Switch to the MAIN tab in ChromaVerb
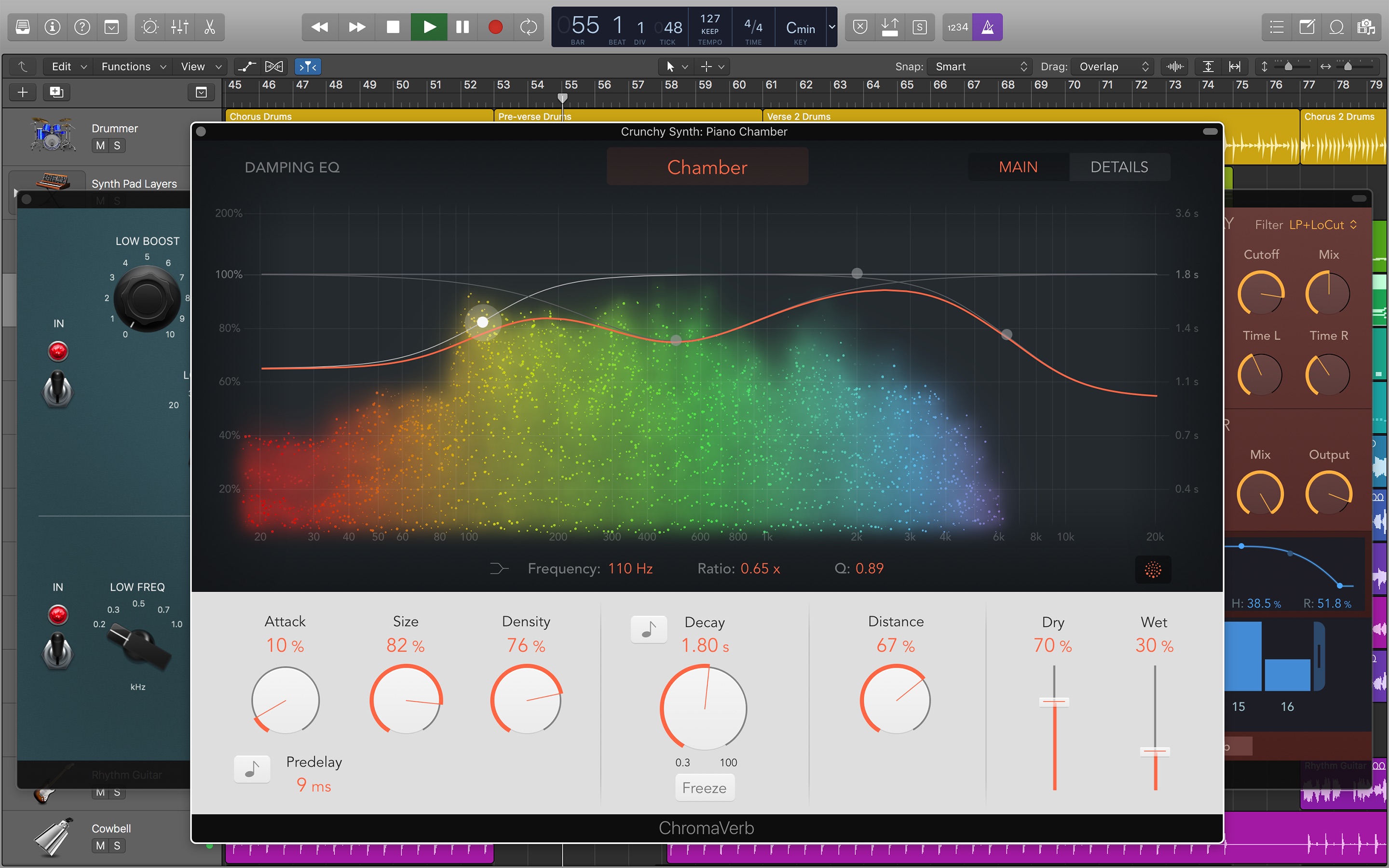 pyautogui.click(x=1018, y=167)
